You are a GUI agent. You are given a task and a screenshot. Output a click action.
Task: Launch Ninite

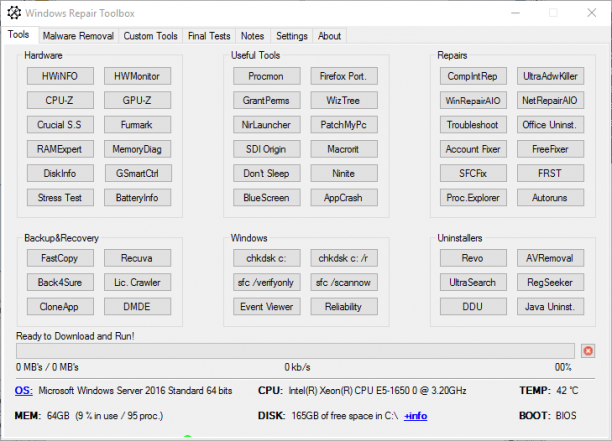tap(344, 173)
